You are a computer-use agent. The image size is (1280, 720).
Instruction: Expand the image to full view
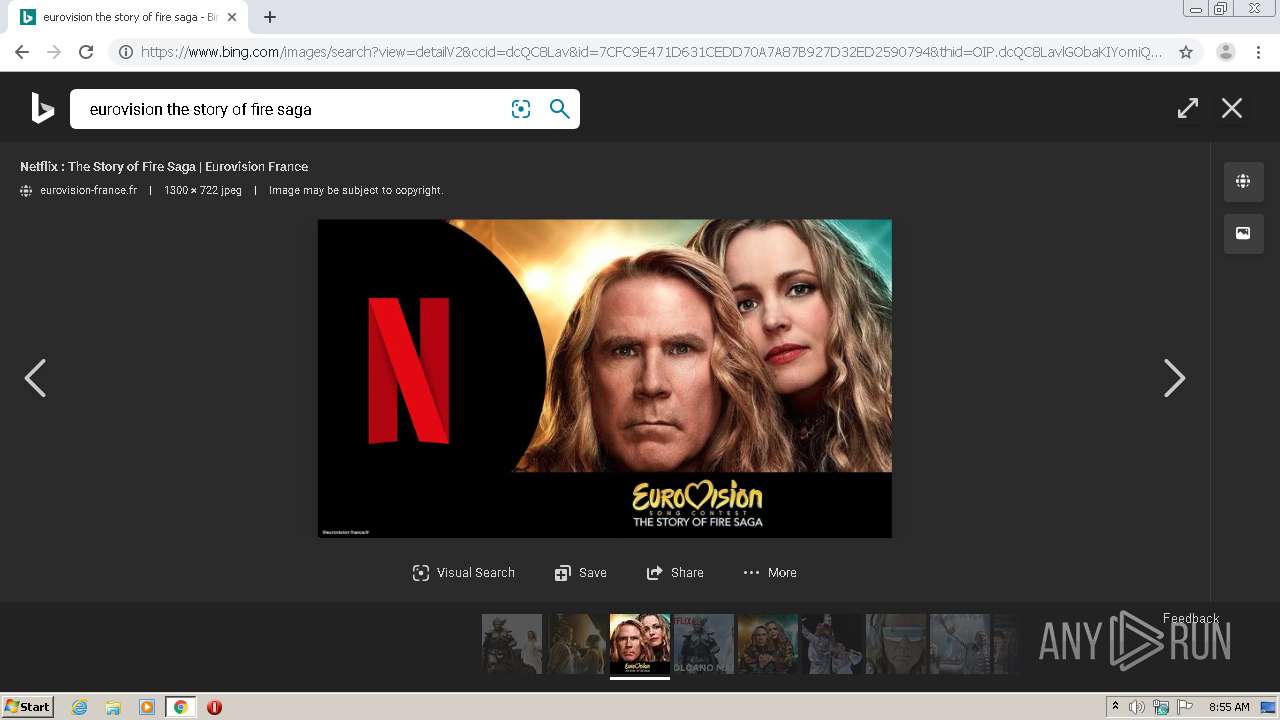[1188, 108]
